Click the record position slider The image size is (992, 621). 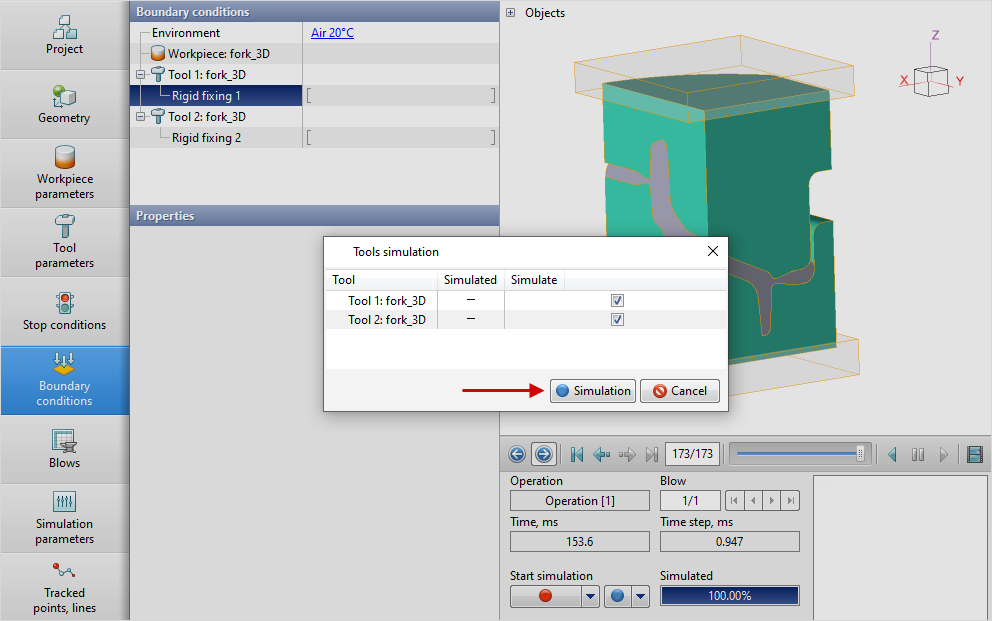tap(799, 454)
